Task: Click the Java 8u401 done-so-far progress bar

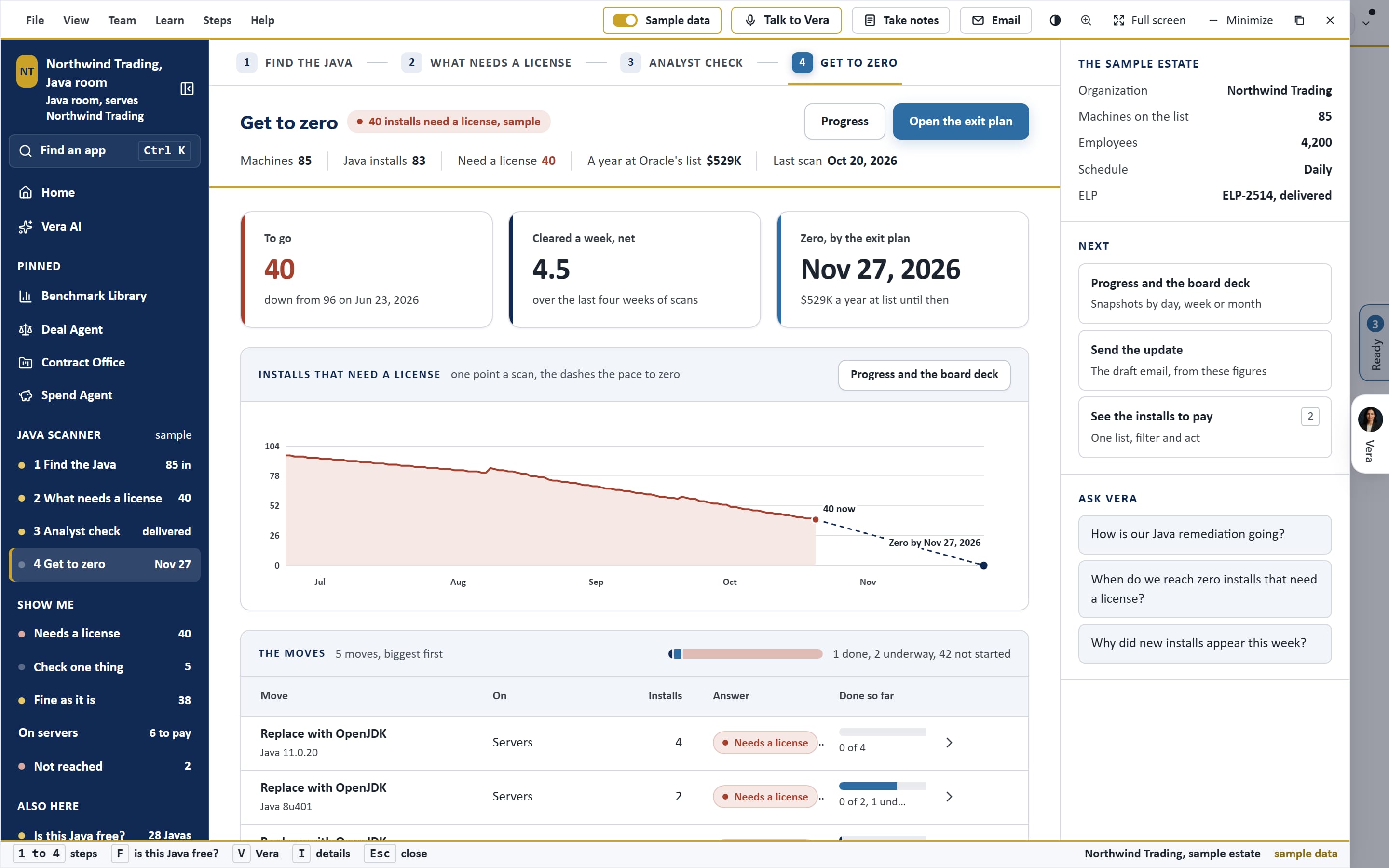Action: 882,786
